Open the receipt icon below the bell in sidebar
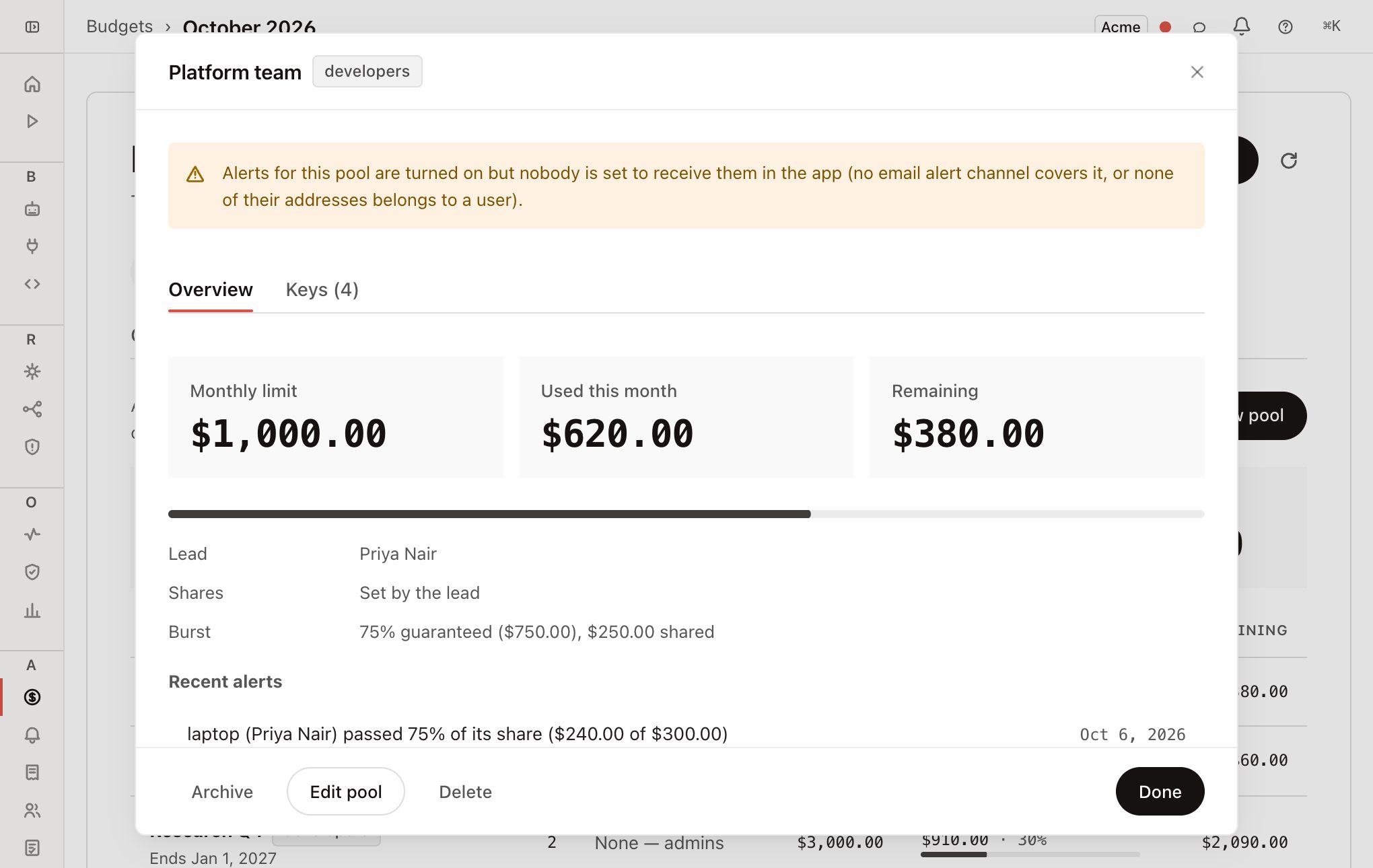Screen dimensions: 1373x868 click(x=32, y=772)
